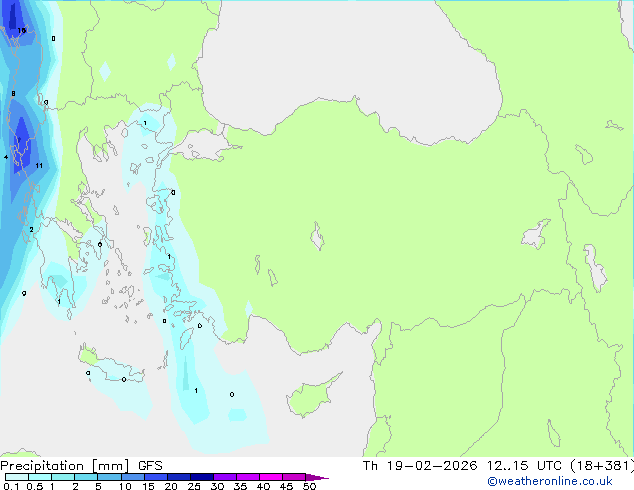Click the time '12..15 UTC' label
634x490 pixels.
tap(524, 466)
